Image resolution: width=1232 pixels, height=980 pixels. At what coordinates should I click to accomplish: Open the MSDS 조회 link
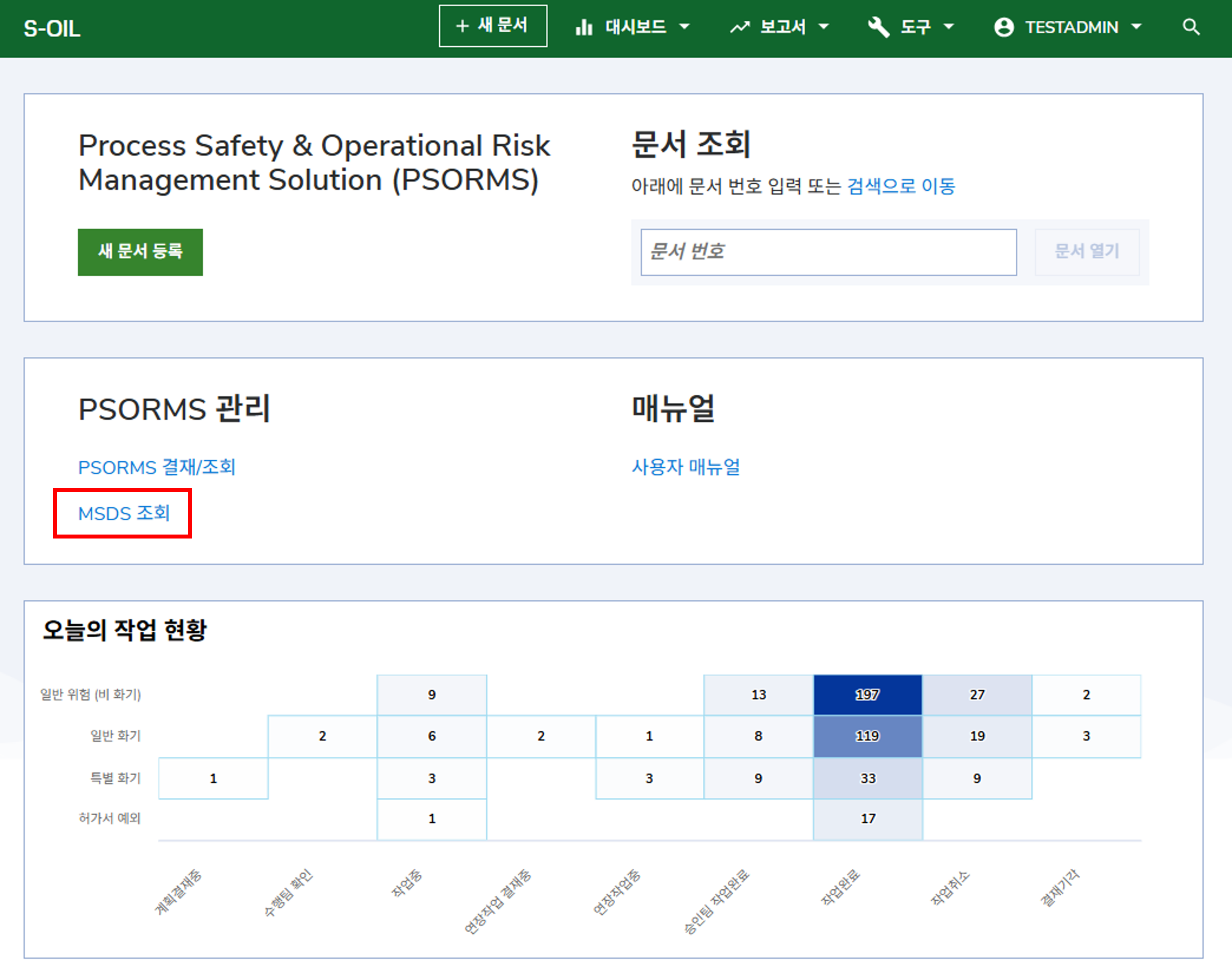(x=124, y=513)
